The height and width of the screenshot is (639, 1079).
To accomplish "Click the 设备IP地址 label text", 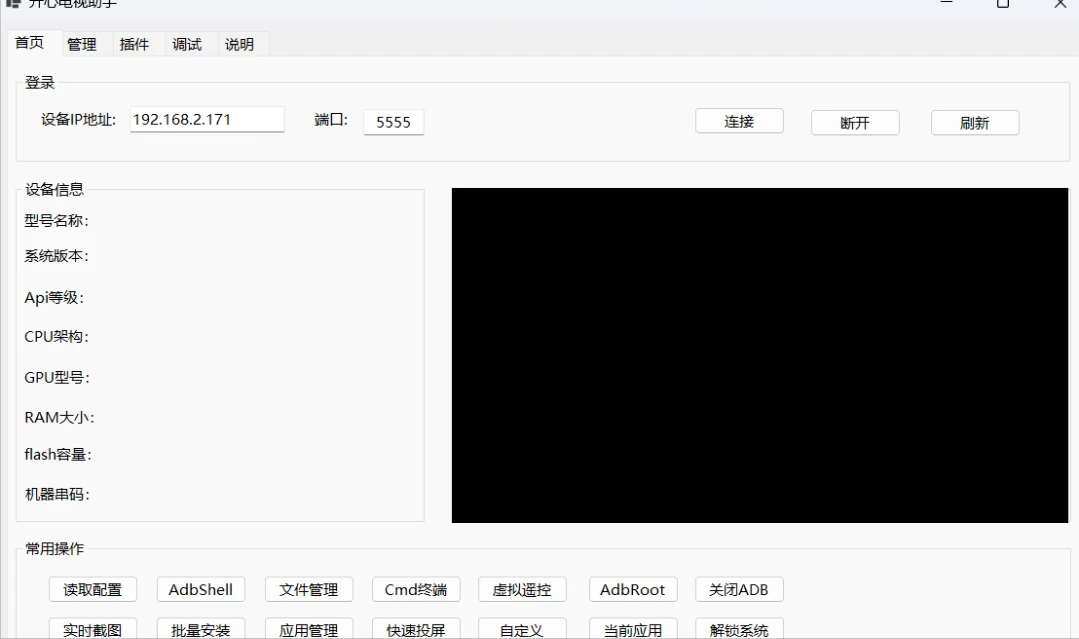I will click(x=78, y=120).
